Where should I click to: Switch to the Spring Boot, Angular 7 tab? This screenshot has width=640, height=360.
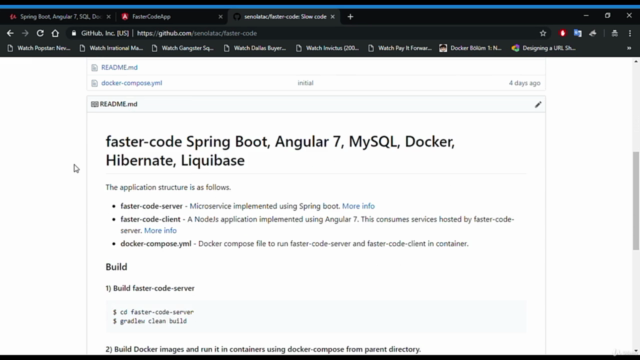(60, 17)
